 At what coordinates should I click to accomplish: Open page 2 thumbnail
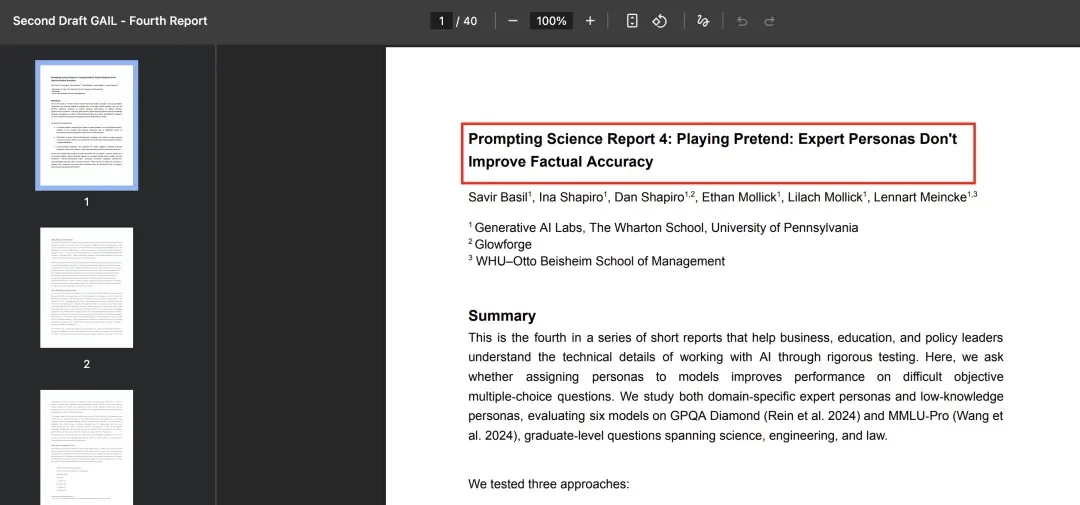click(x=87, y=288)
